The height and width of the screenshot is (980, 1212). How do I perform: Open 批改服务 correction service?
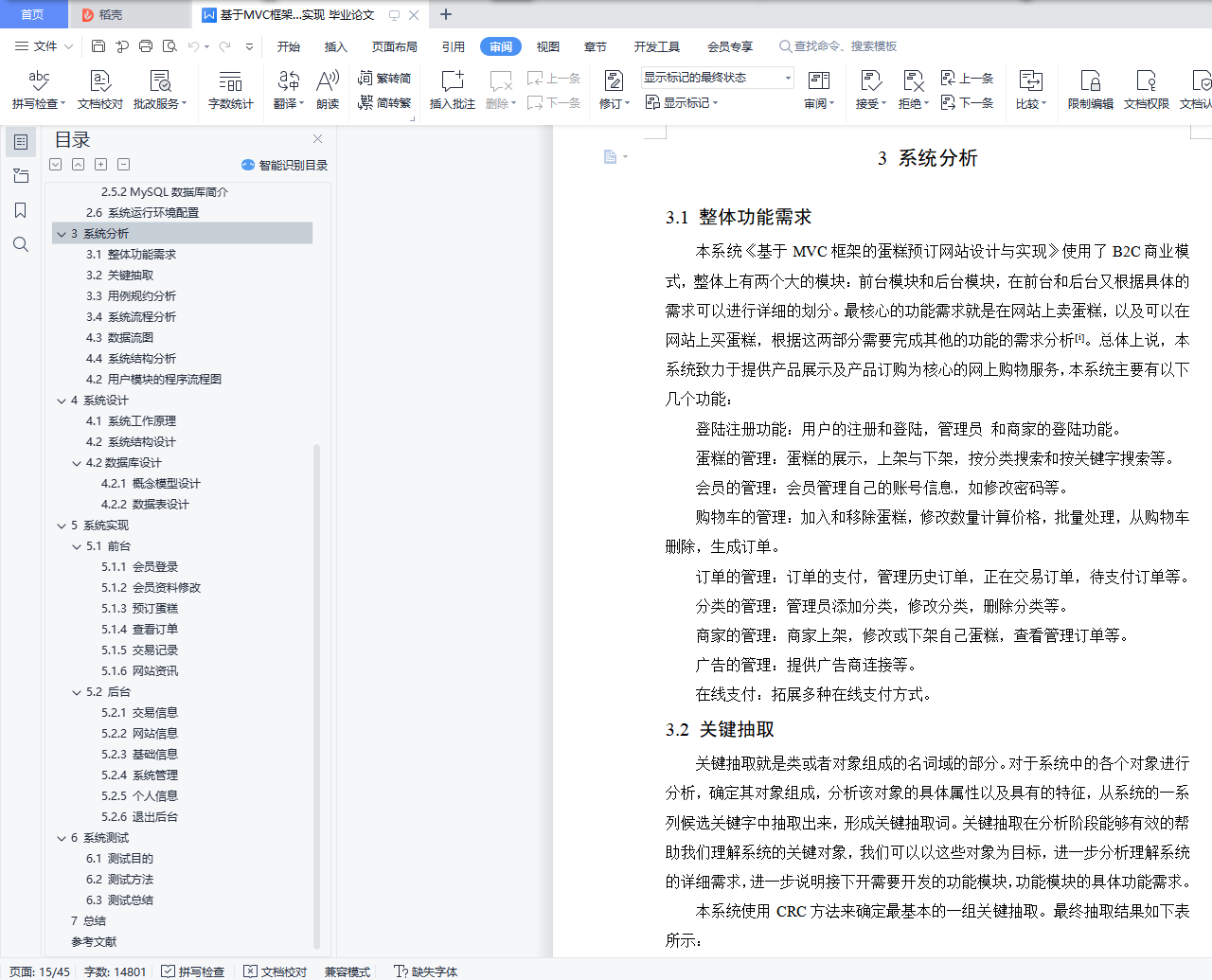coord(160,89)
